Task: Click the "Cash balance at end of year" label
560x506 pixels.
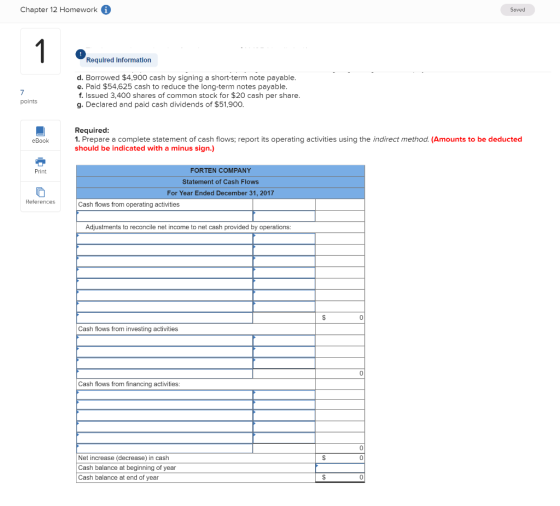Action: tap(118, 477)
